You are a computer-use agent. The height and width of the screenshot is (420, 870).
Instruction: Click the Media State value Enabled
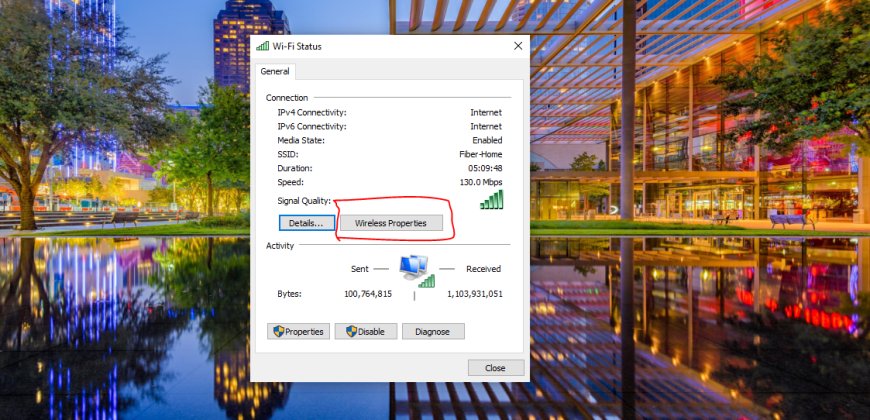point(487,140)
